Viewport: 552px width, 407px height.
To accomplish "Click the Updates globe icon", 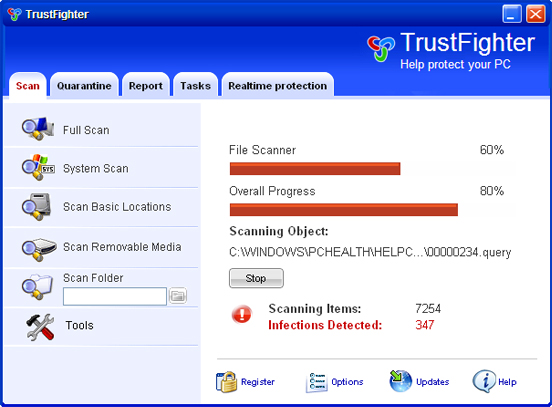I will (400, 381).
